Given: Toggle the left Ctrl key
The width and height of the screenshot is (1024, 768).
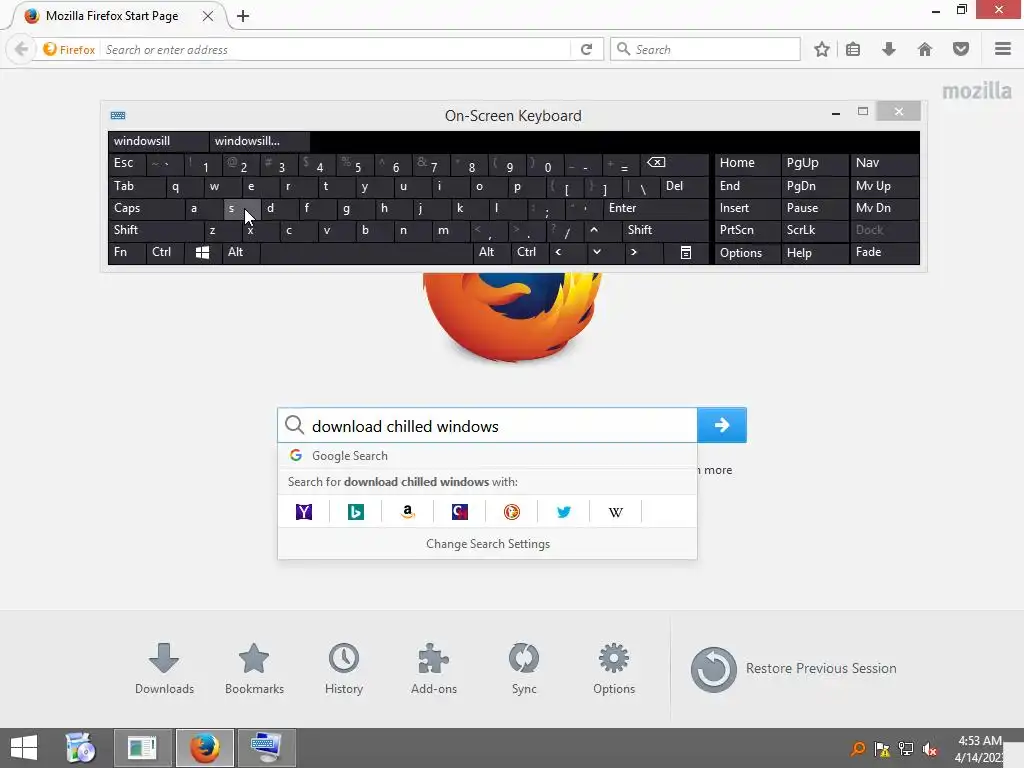Looking at the screenshot, I should point(165,252).
